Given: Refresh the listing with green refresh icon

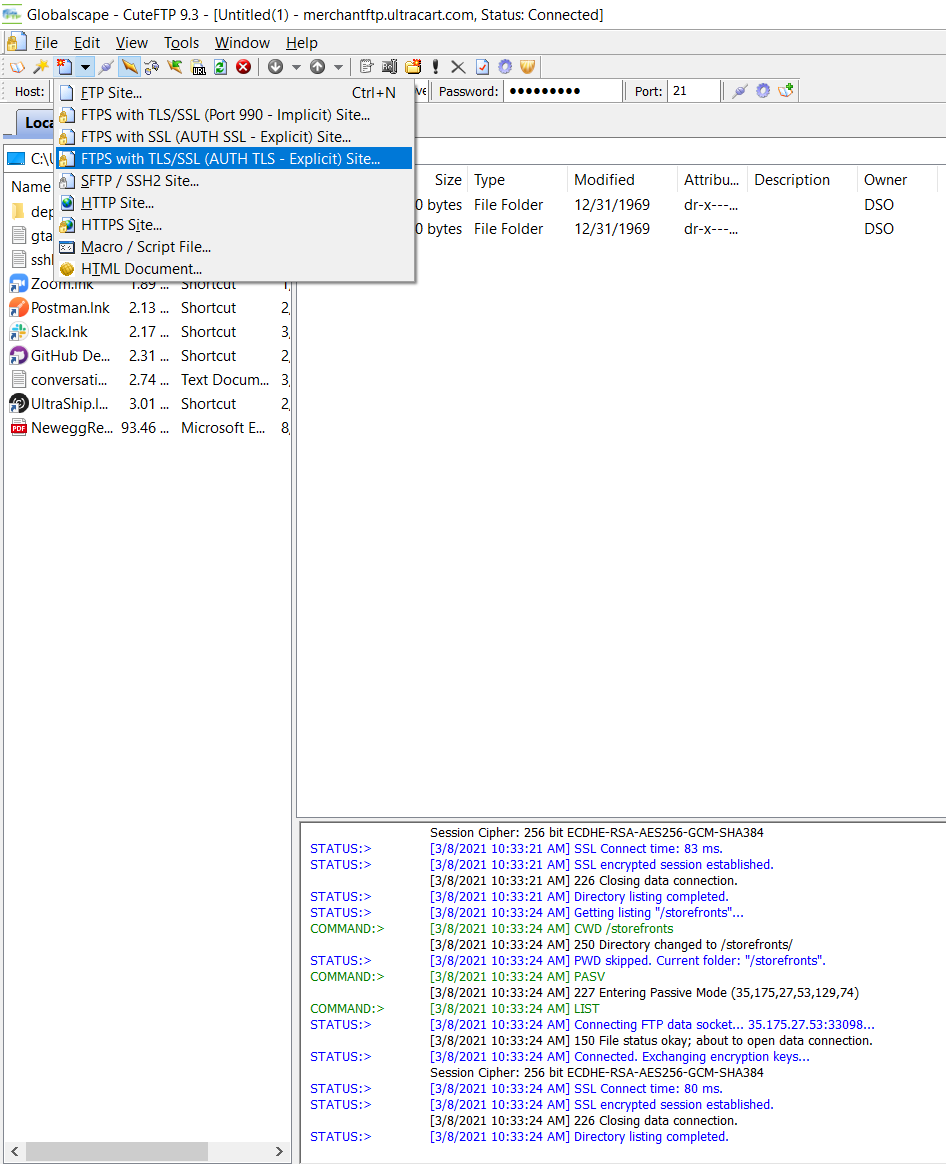Looking at the screenshot, I should coord(221,67).
